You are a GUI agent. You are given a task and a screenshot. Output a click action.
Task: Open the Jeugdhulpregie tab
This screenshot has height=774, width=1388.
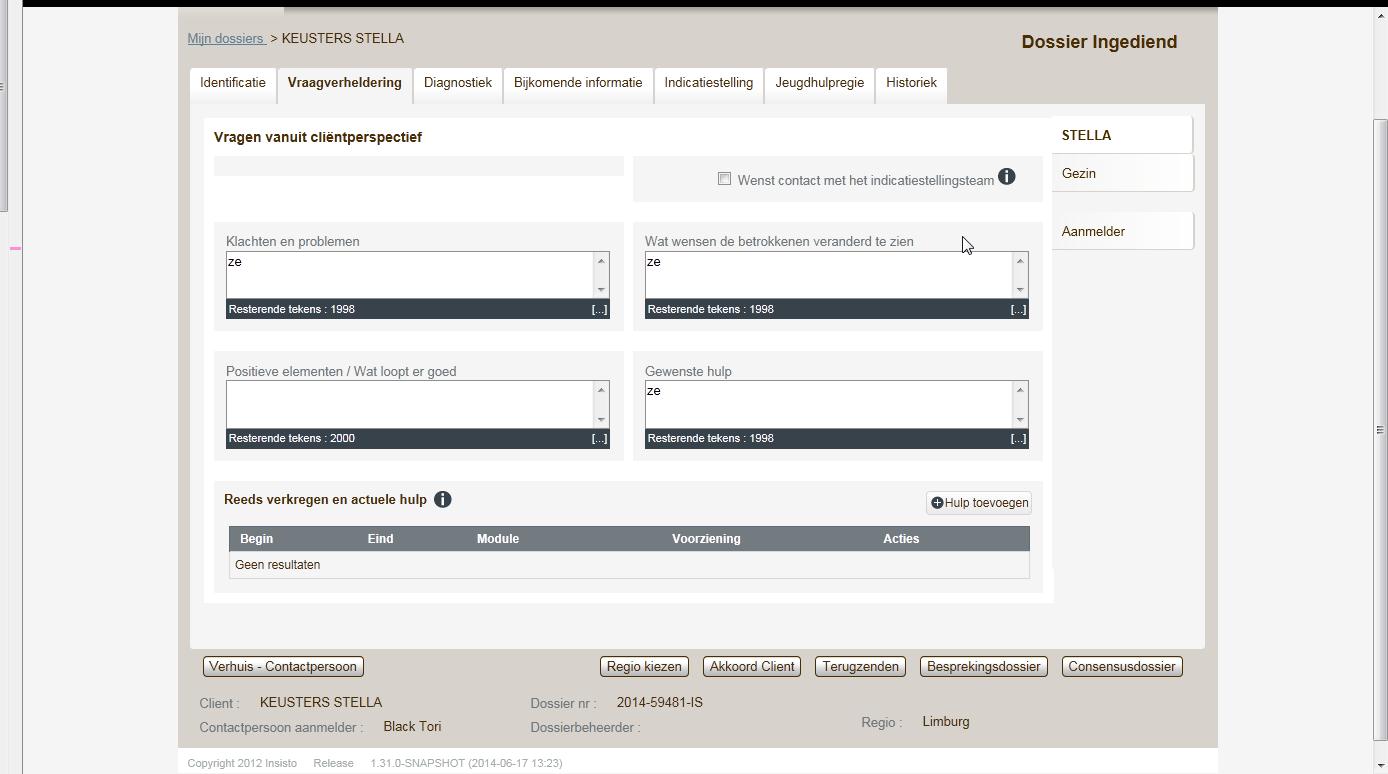click(820, 83)
